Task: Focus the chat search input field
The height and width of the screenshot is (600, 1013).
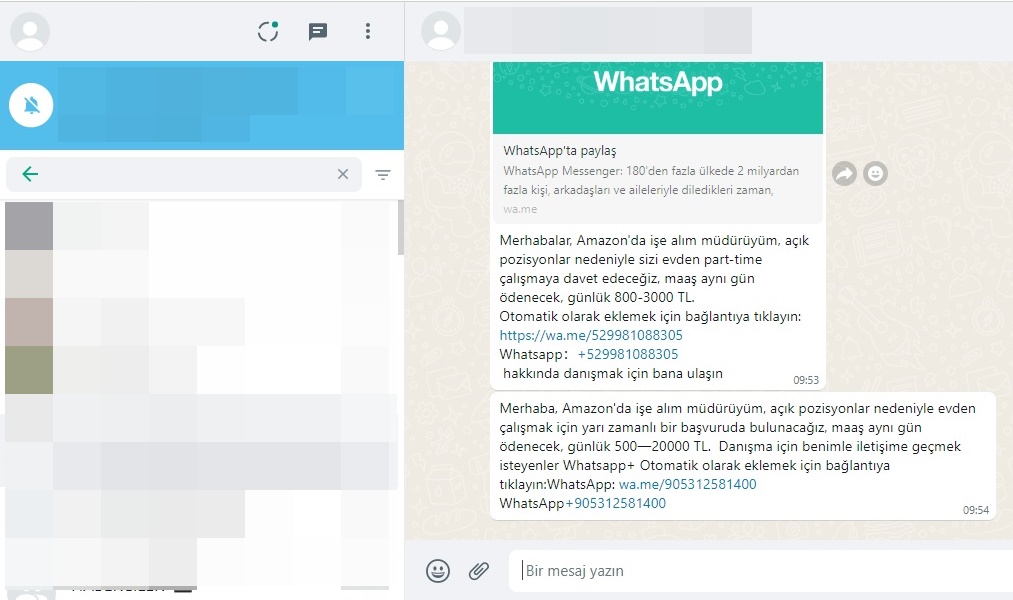Action: [x=184, y=174]
